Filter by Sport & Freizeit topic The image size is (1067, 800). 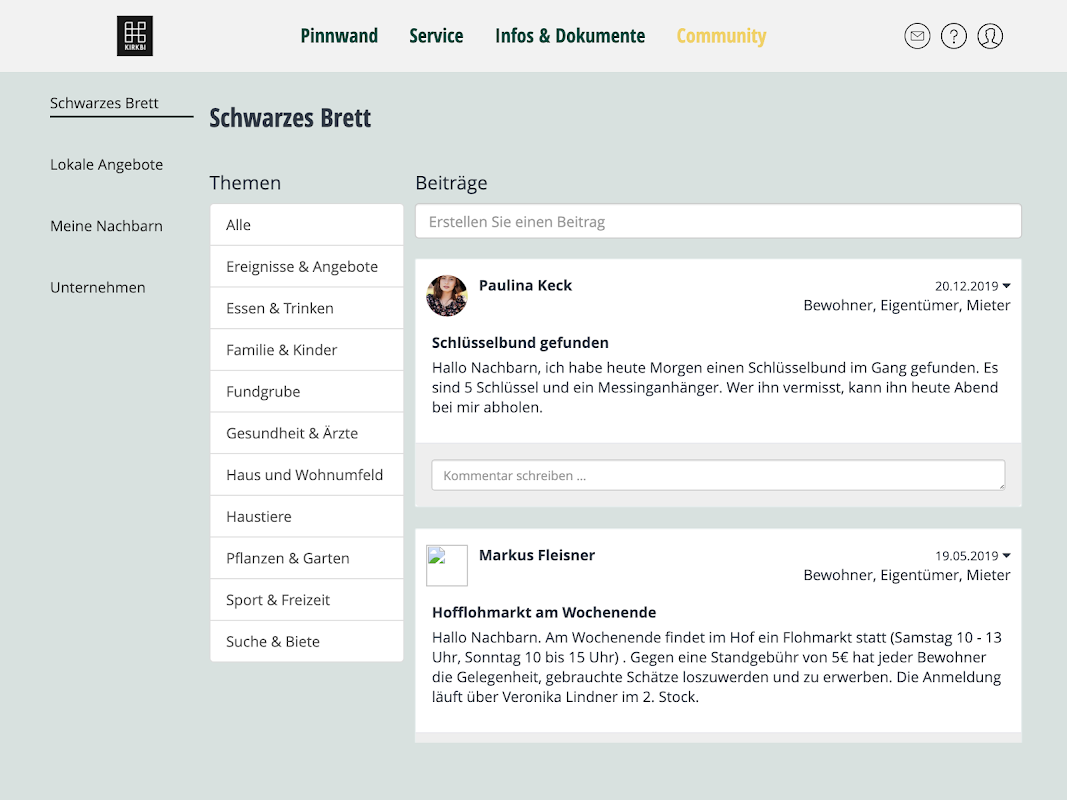click(307, 600)
